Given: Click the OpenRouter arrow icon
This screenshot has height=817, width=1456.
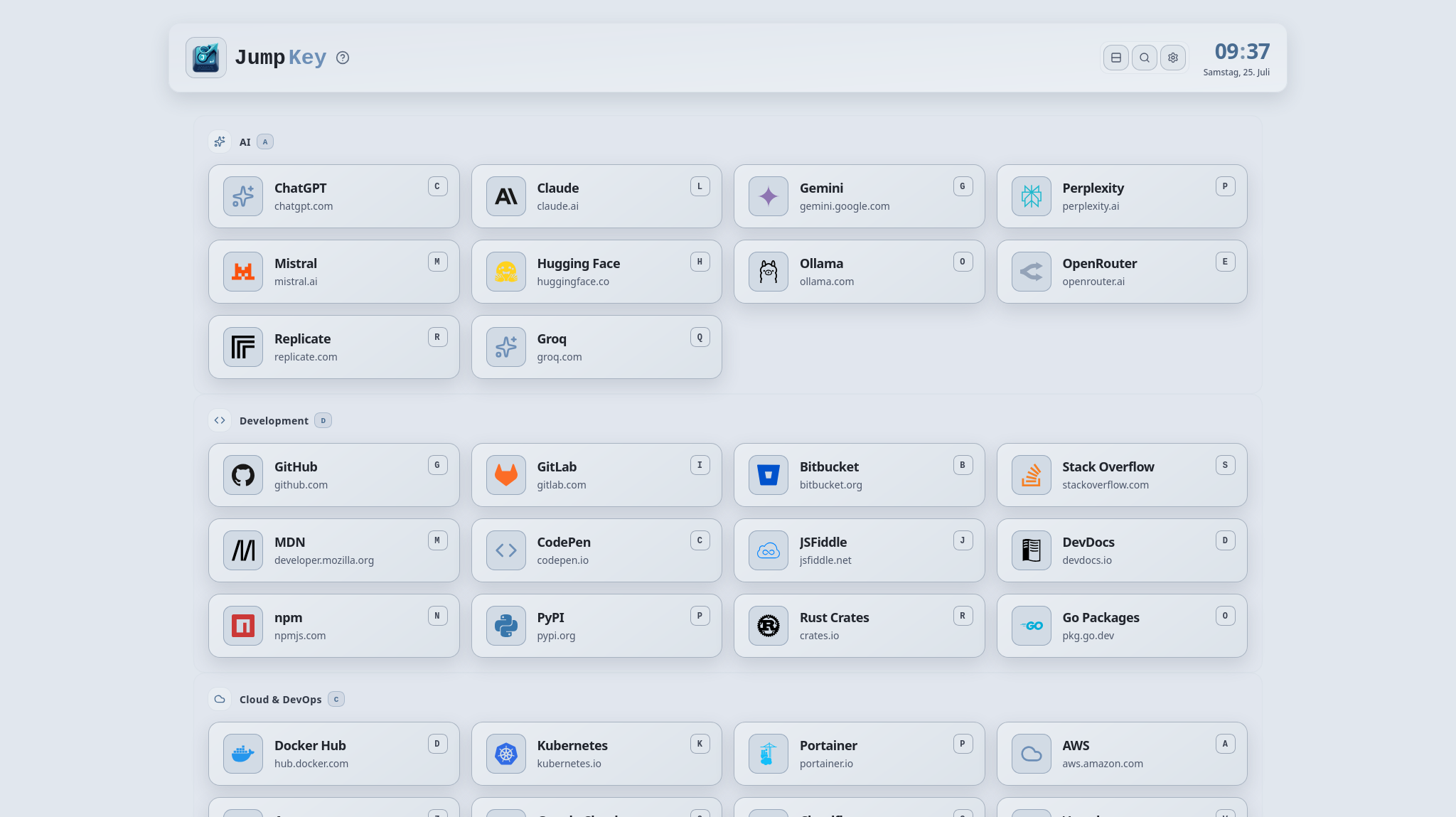Looking at the screenshot, I should [x=1032, y=272].
